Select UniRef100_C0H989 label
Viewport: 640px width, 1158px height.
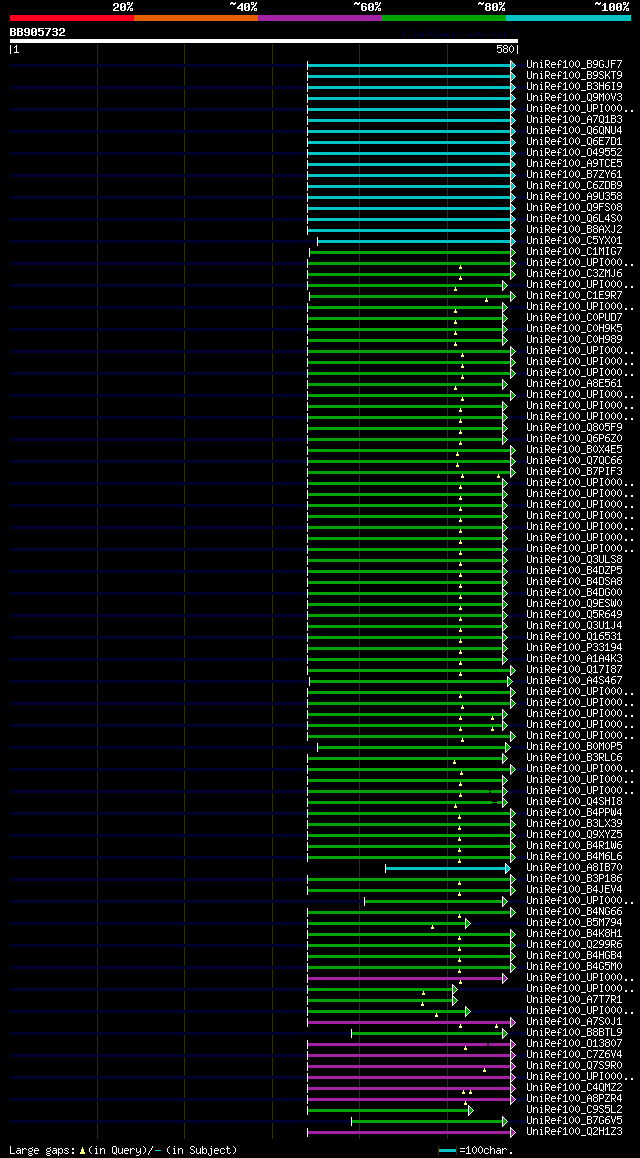pos(574,339)
